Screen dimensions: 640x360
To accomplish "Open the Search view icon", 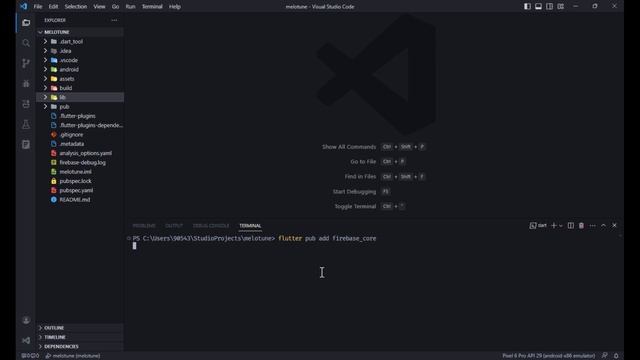I will coord(26,43).
